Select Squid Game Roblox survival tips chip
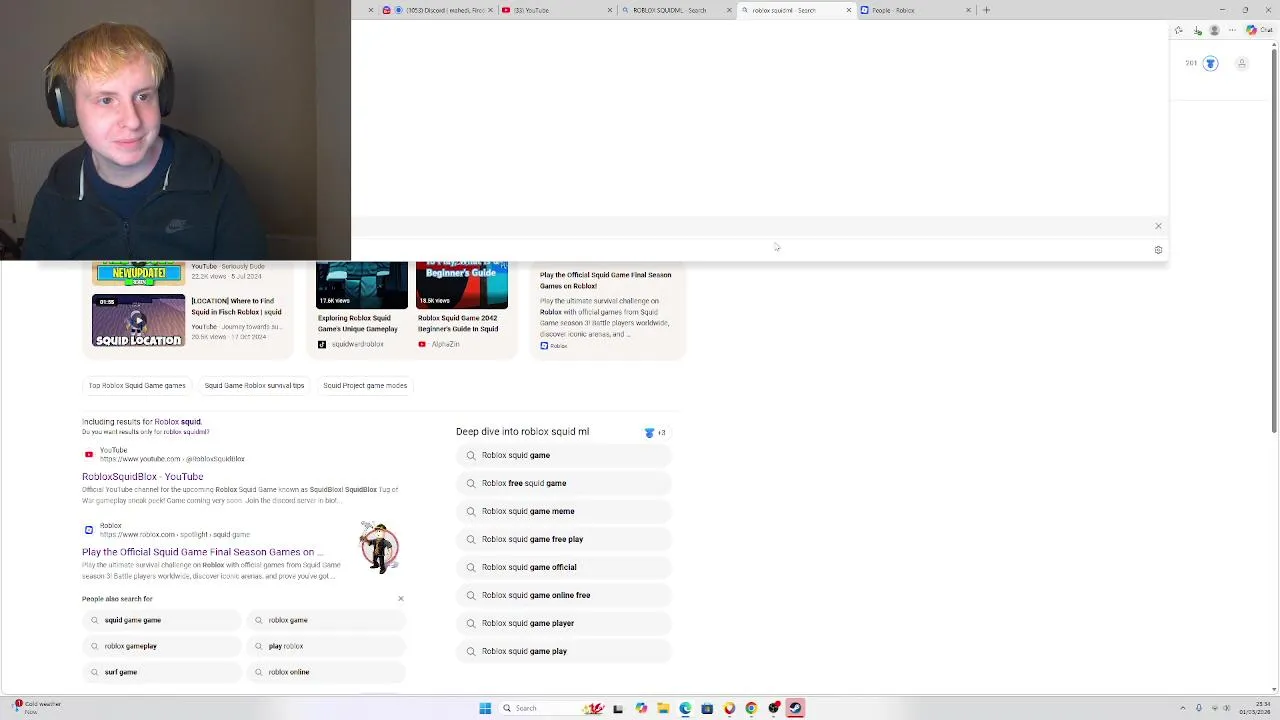The width and height of the screenshot is (1280, 720). coord(254,385)
